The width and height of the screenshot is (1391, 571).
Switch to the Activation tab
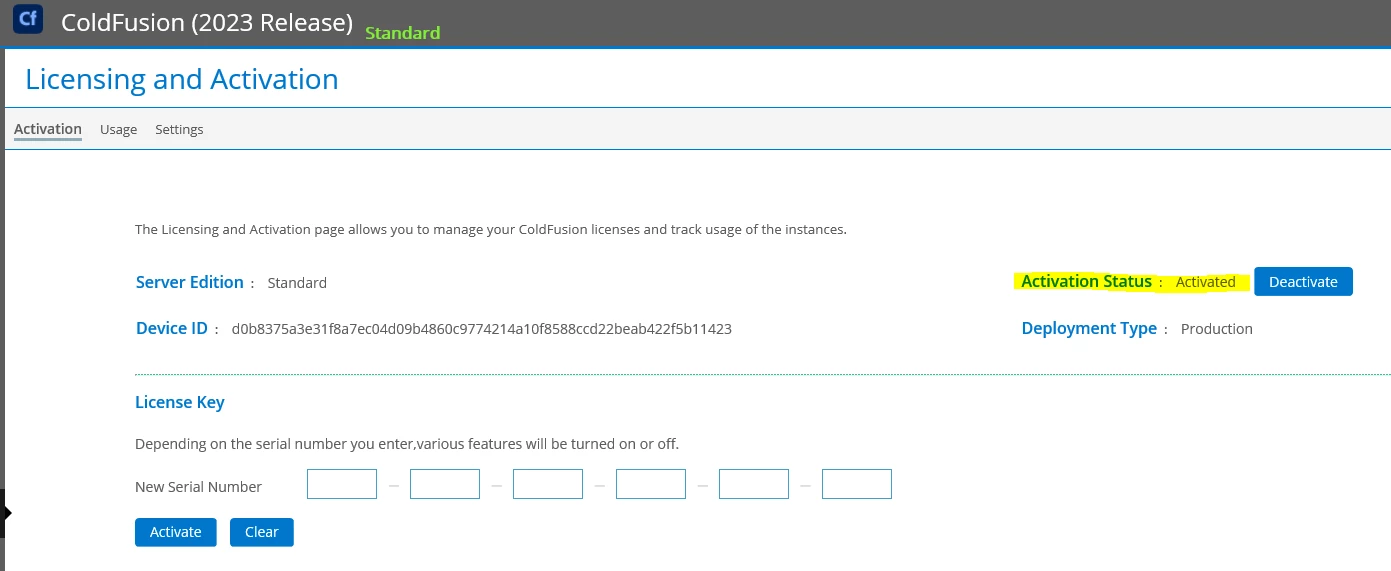point(48,129)
